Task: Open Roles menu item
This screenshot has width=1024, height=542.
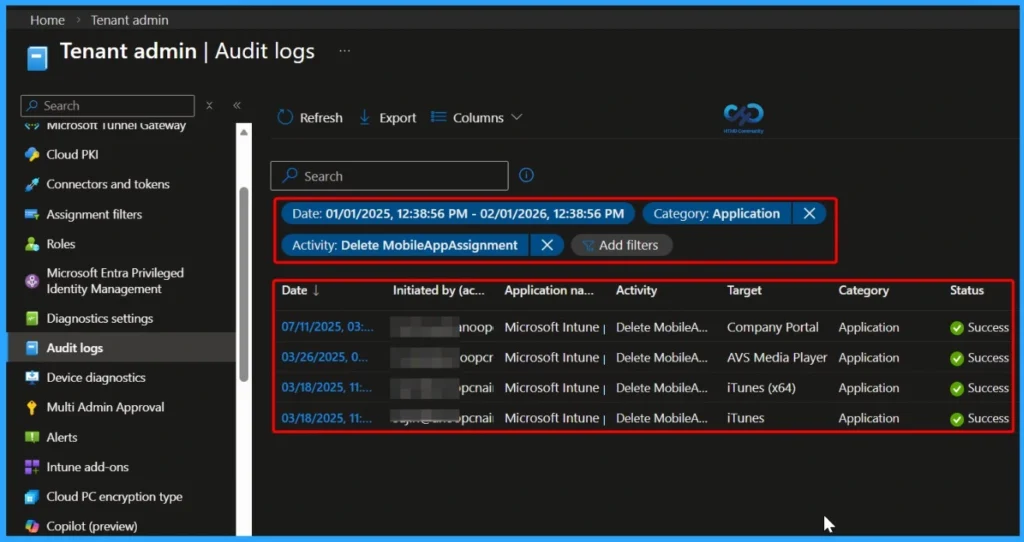Action: 61,244
